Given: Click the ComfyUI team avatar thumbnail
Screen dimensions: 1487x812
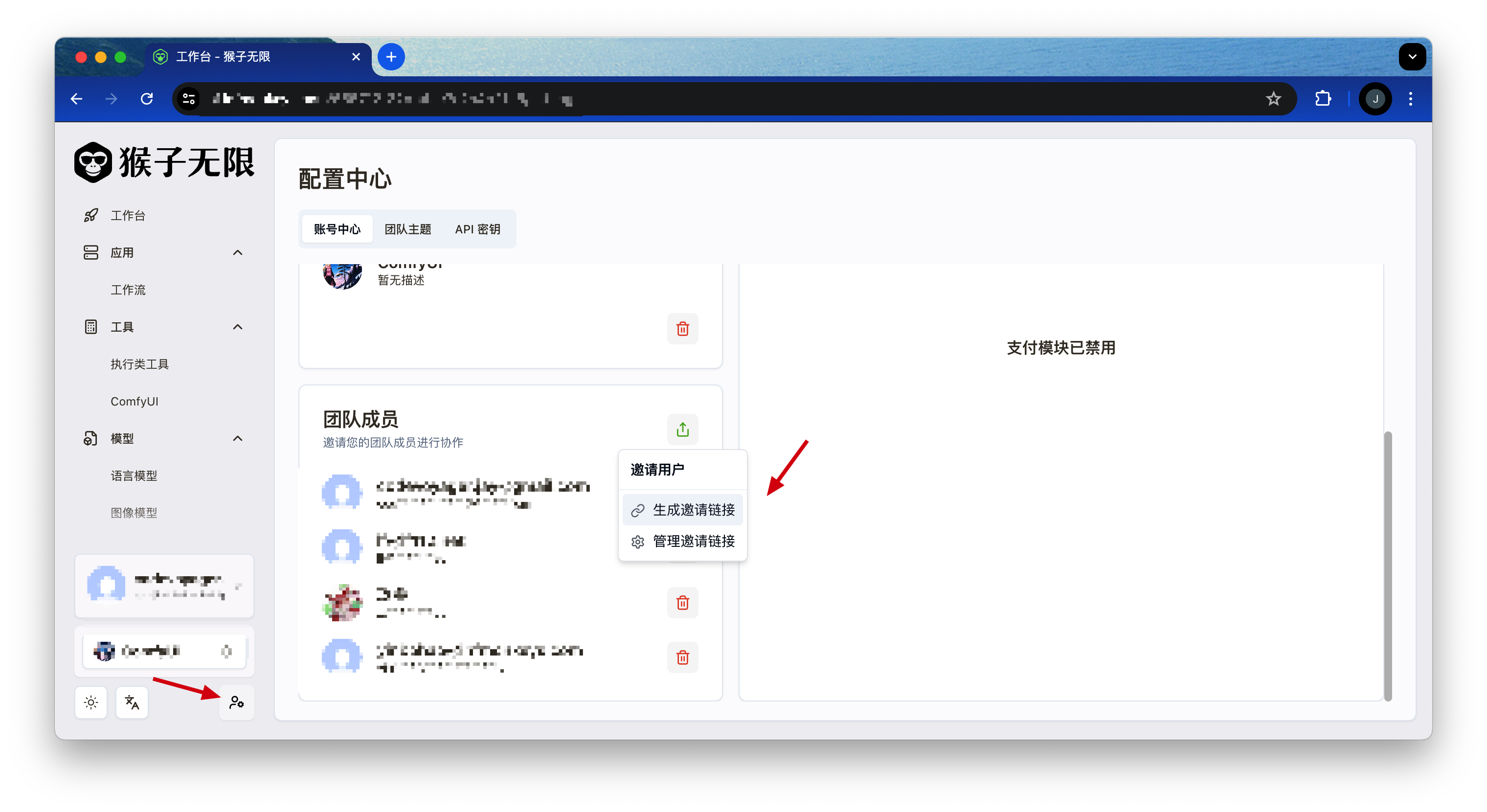Looking at the screenshot, I should (x=342, y=276).
